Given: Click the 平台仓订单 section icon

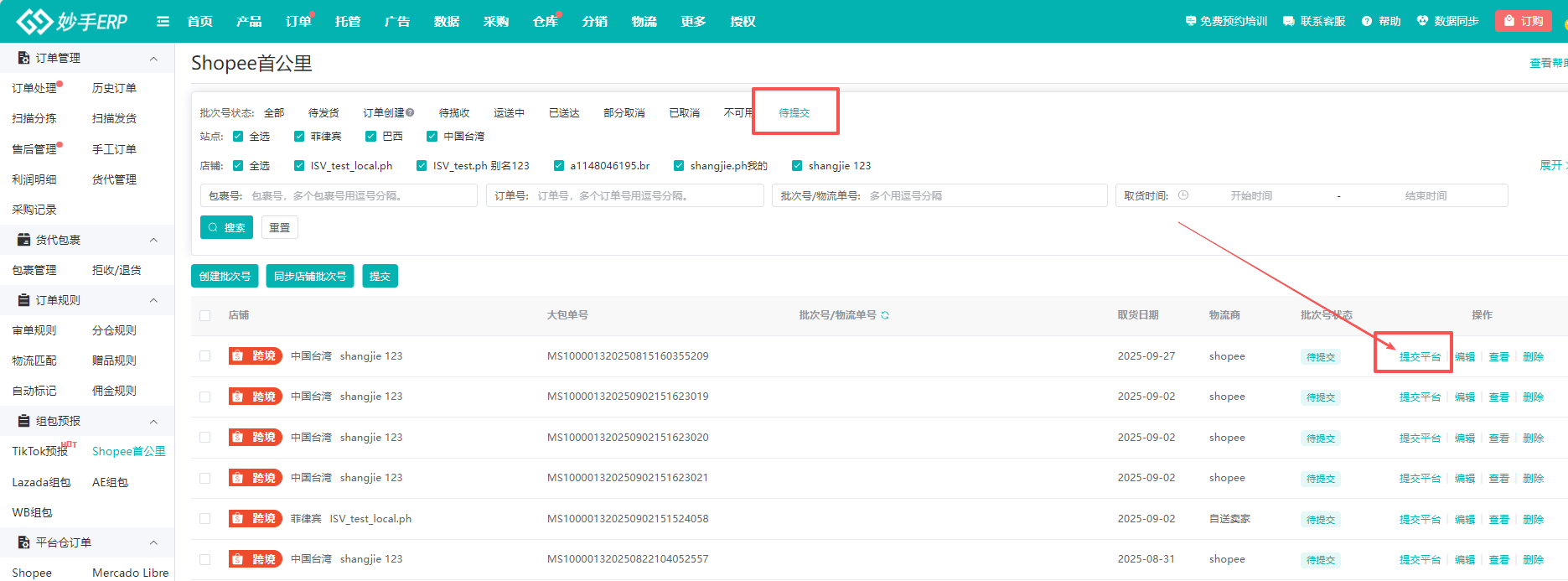Looking at the screenshot, I should 23,542.
